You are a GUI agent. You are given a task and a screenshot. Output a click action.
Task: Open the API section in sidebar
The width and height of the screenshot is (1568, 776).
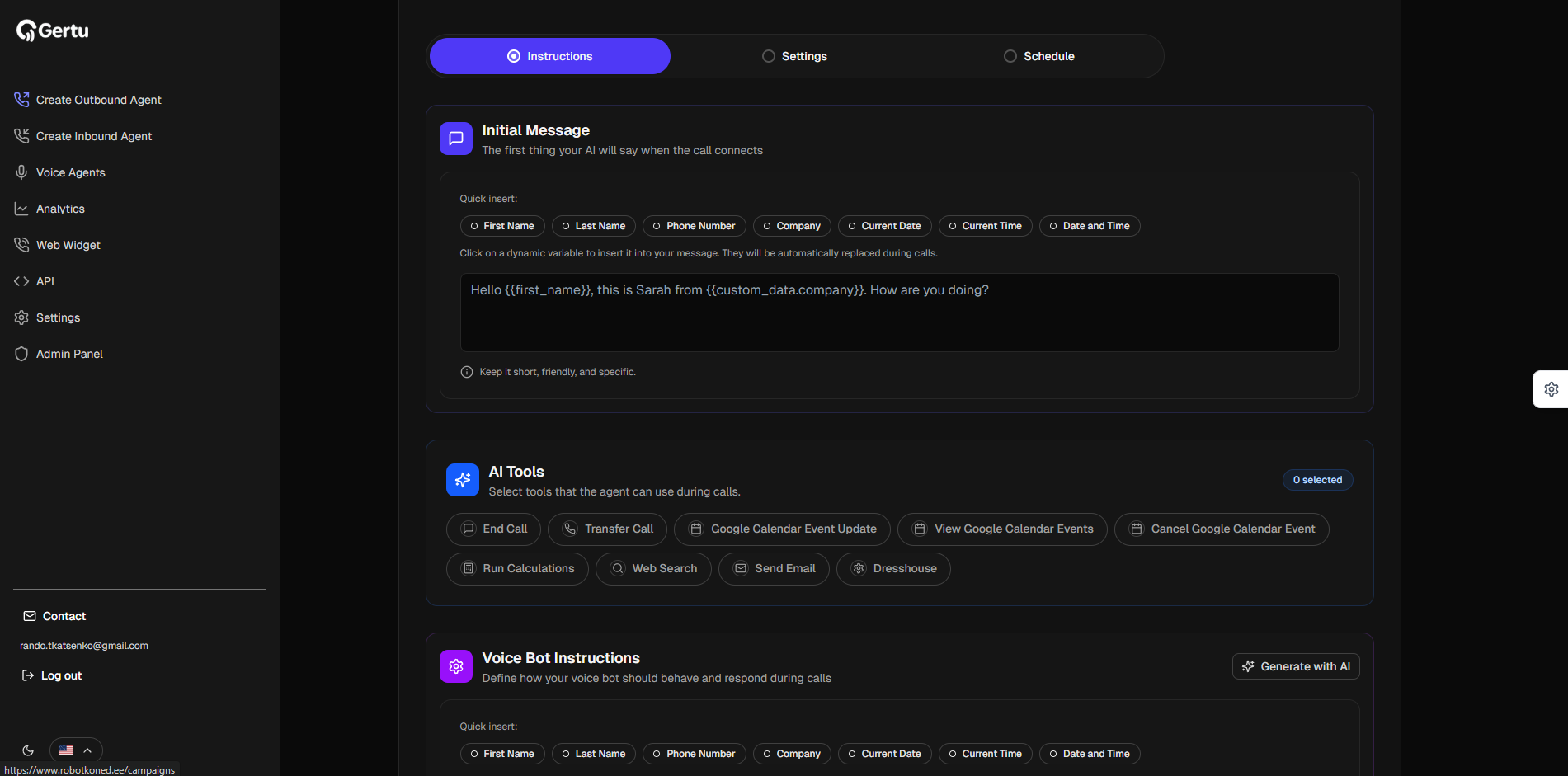point(45,281)
